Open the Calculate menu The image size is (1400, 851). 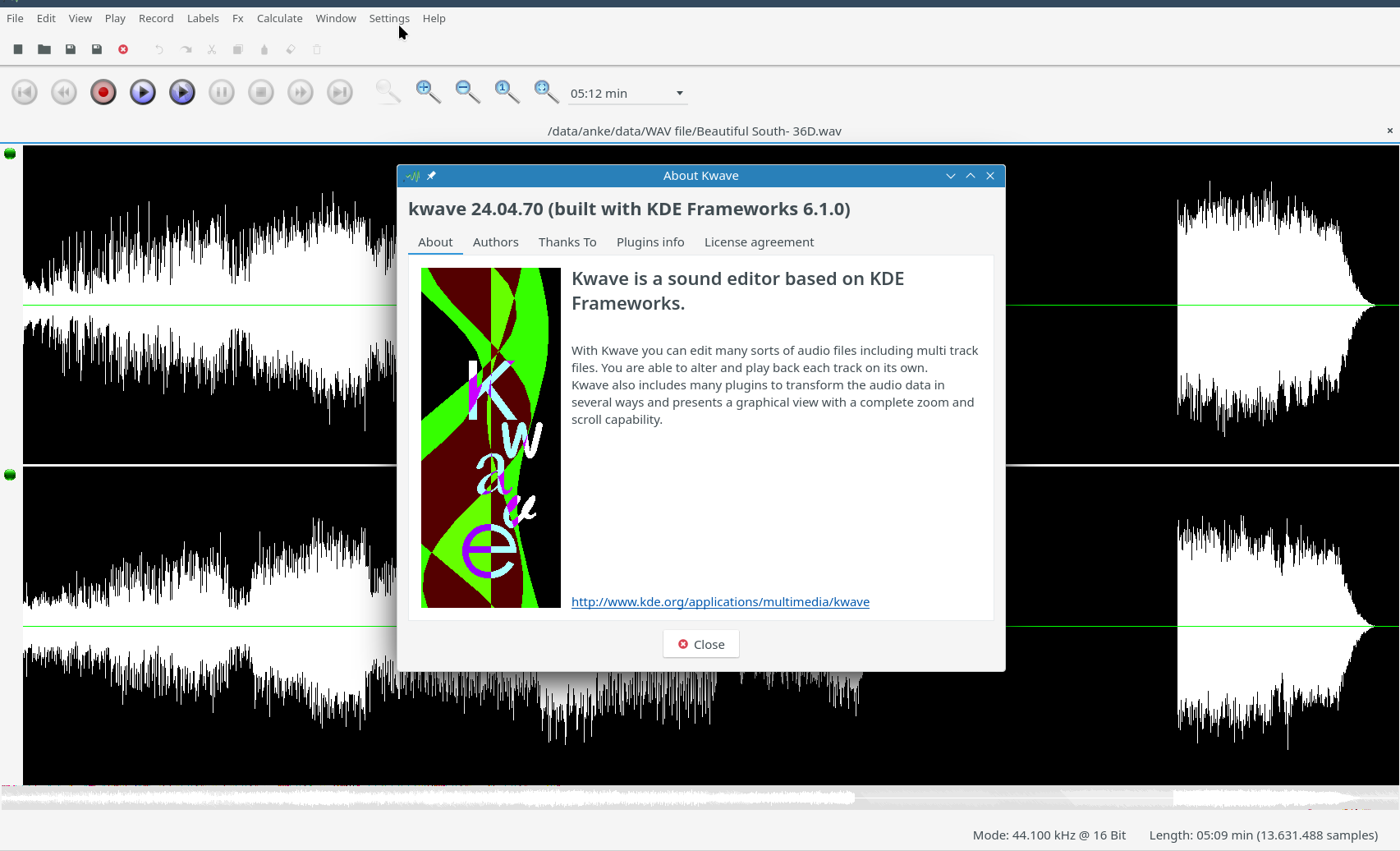coord(279,18)
